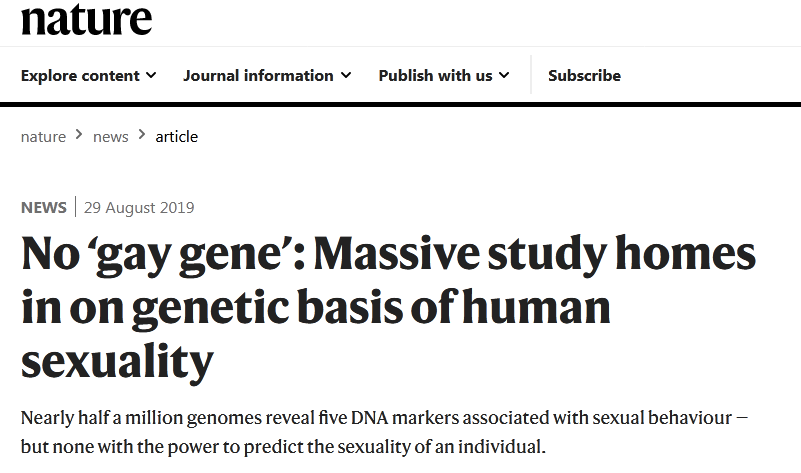Click the 29 August 2019 date

139,208
